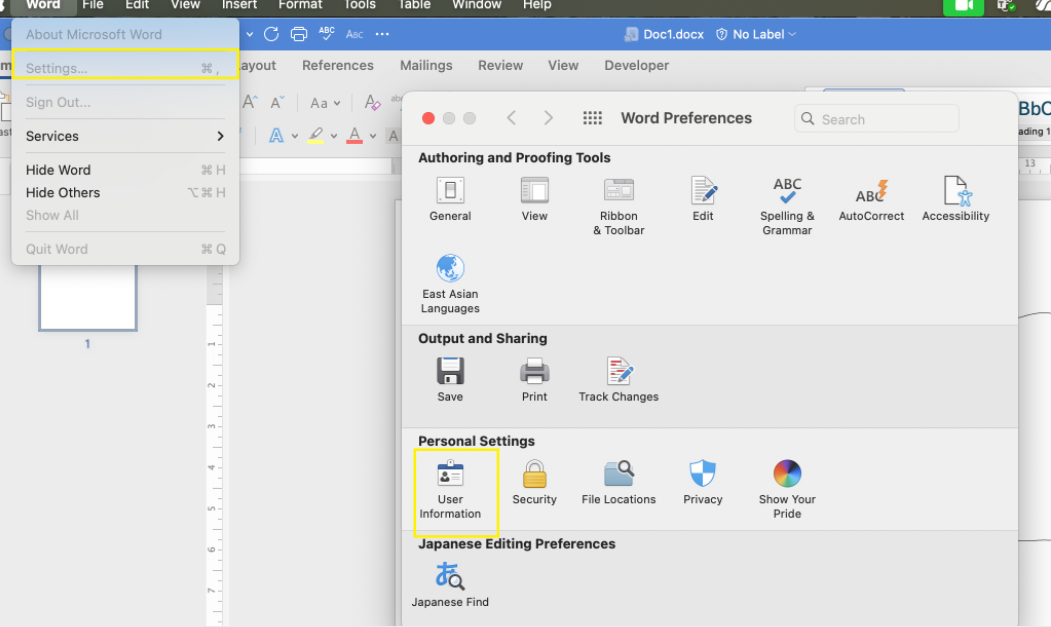Viewport: 1051px width, 627px height.
Task: Open East Asian Languages preferences
Action: coord(450,284)
